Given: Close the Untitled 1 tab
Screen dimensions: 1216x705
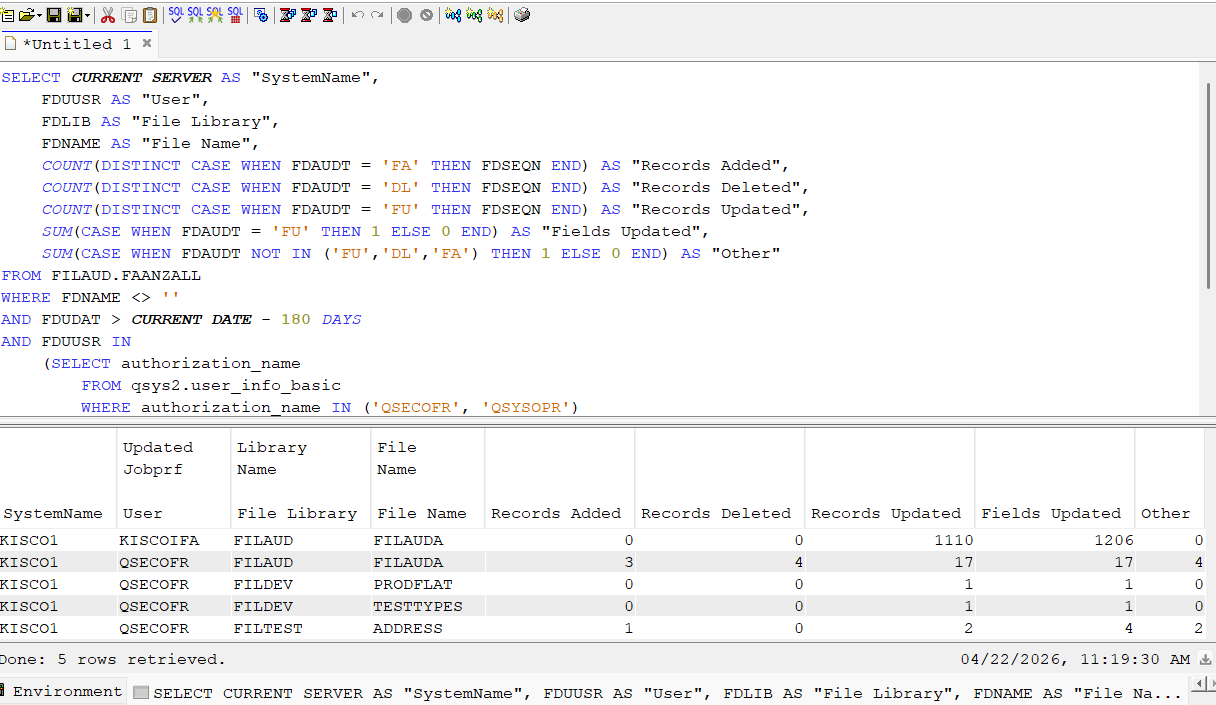Looking at the screenshot, I should 147,43.
